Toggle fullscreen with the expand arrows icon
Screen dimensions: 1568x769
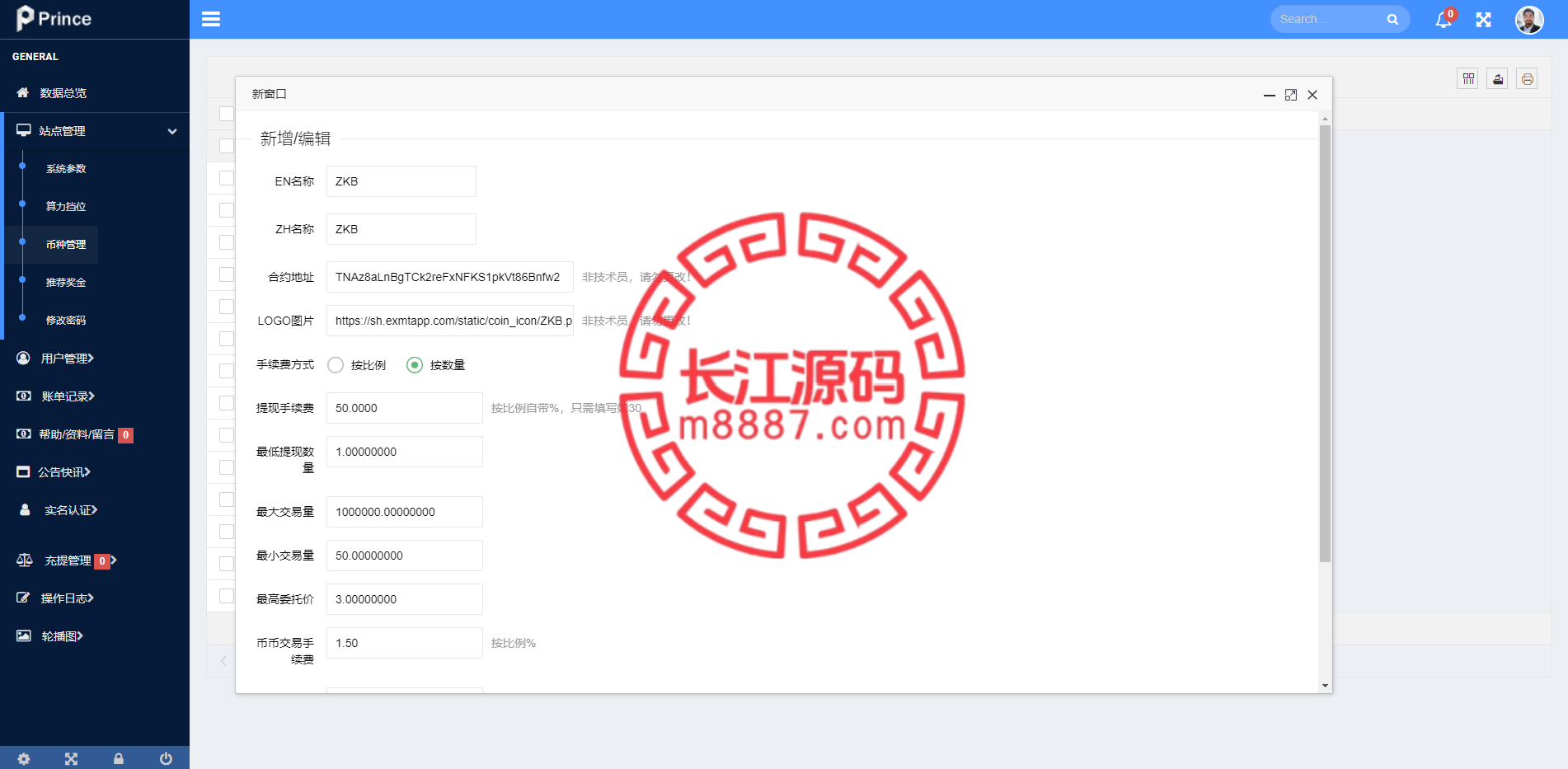(1484, 20)
